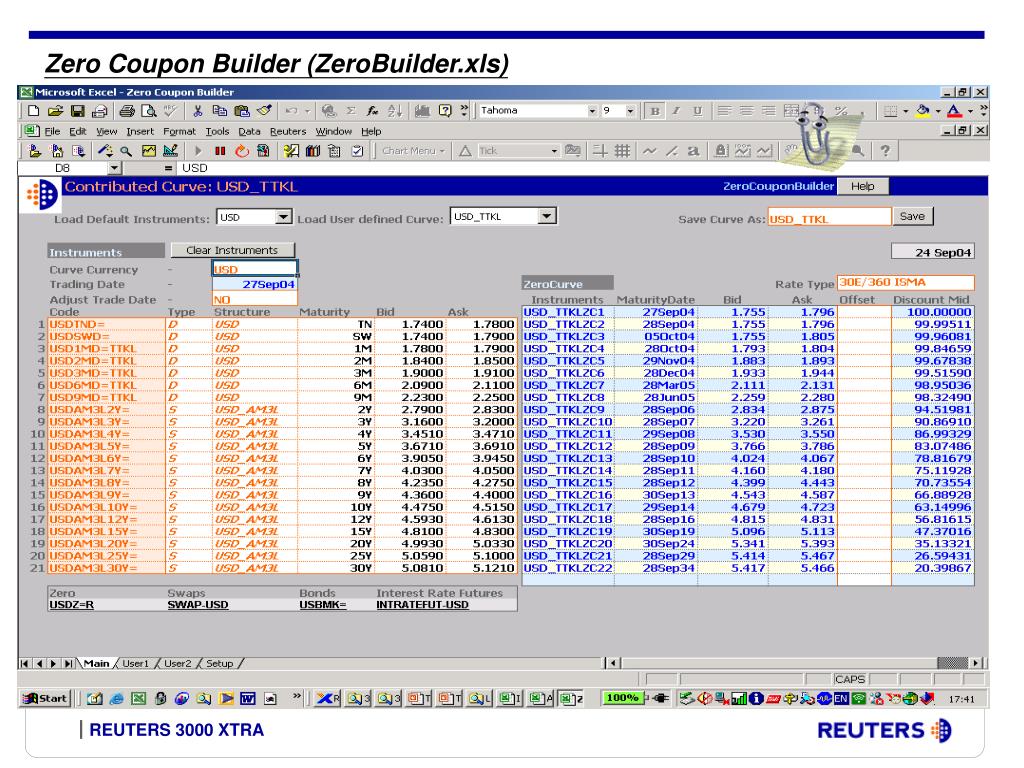Open the Load Default Instruments USD dropdown
The image size is (1024, 768).
(x=283, y=217)
